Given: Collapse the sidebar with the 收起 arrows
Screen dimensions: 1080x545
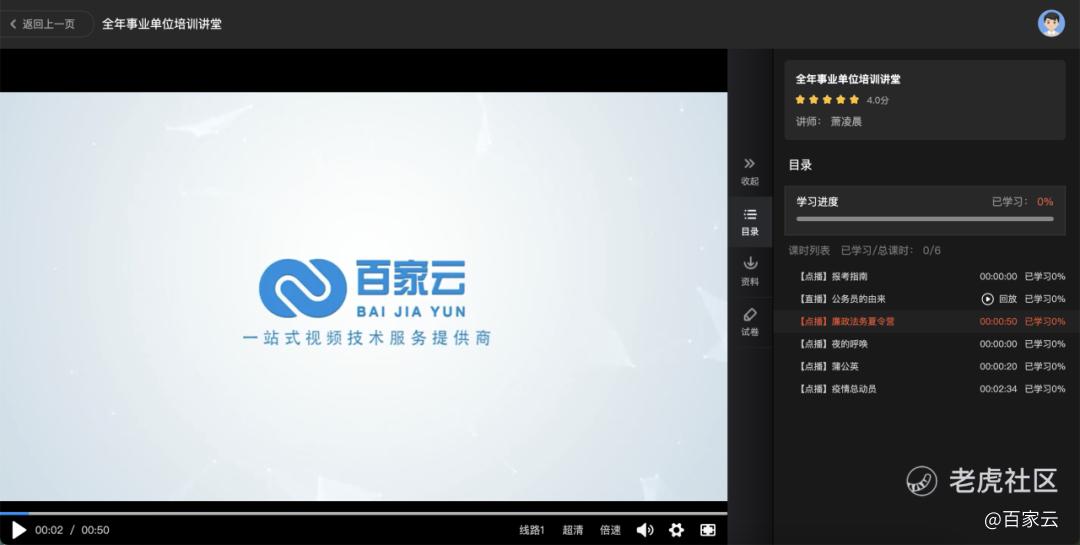Looking at the screenshot, I should pos(750,171).
